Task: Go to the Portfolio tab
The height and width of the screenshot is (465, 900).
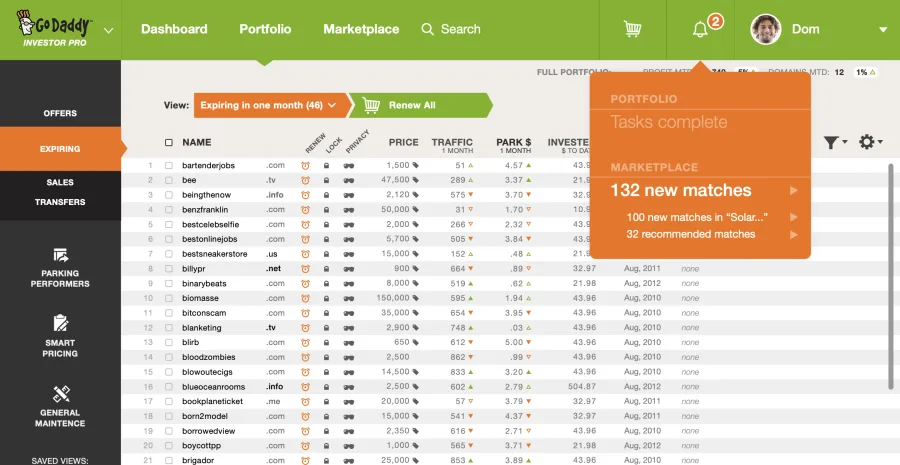Action: click(265, 29)
